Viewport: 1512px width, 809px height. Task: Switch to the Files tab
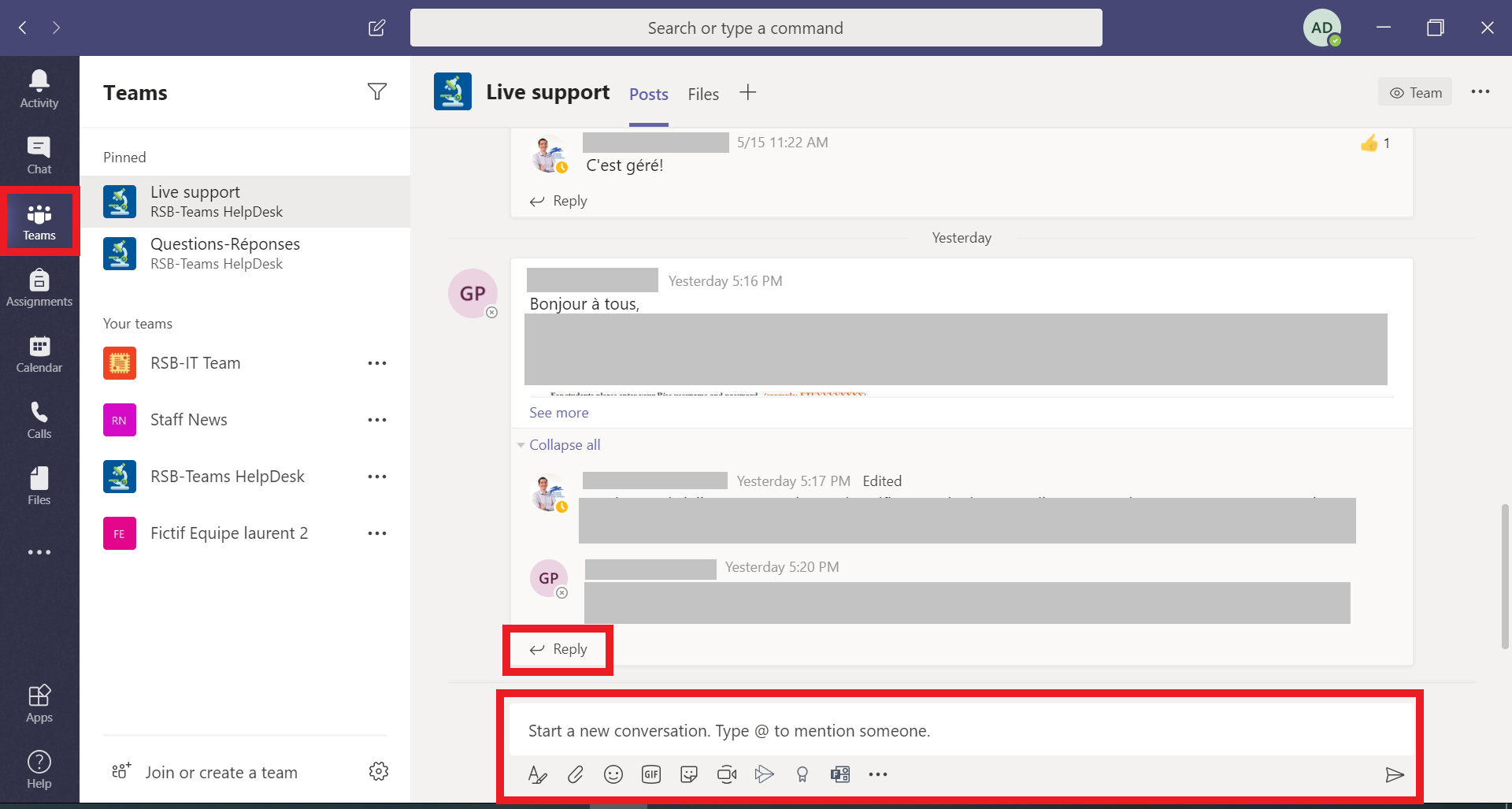(703, 94)
